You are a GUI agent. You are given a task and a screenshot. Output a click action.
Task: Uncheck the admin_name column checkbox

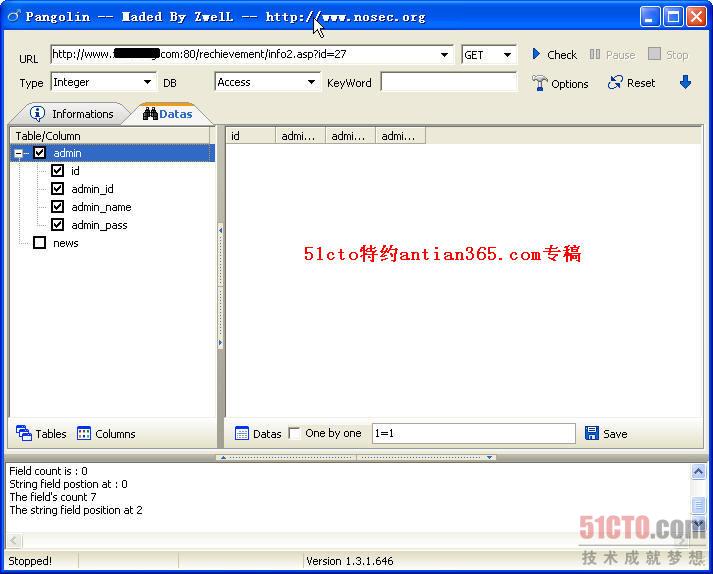[57, 206]
